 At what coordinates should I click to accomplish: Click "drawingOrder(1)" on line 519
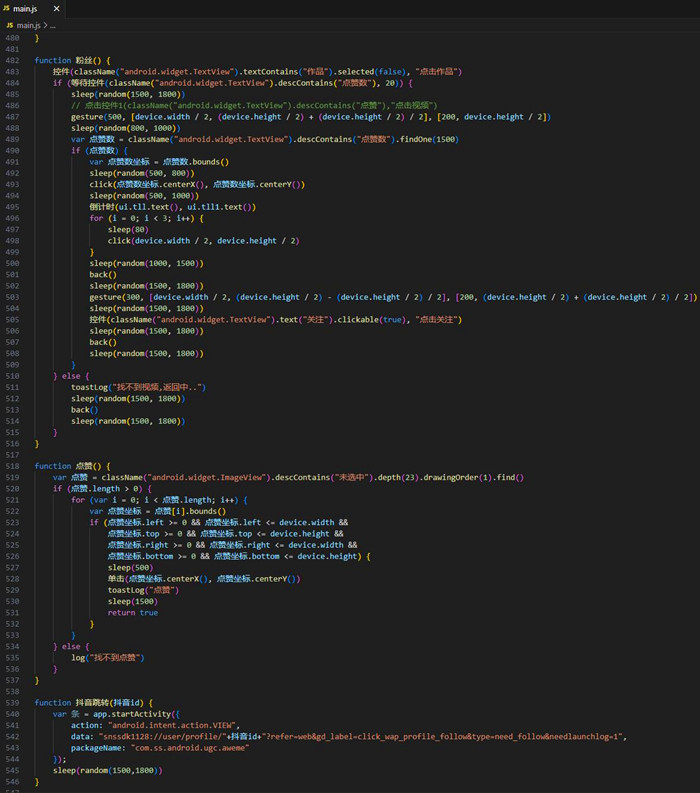click(x=457, y=477)
